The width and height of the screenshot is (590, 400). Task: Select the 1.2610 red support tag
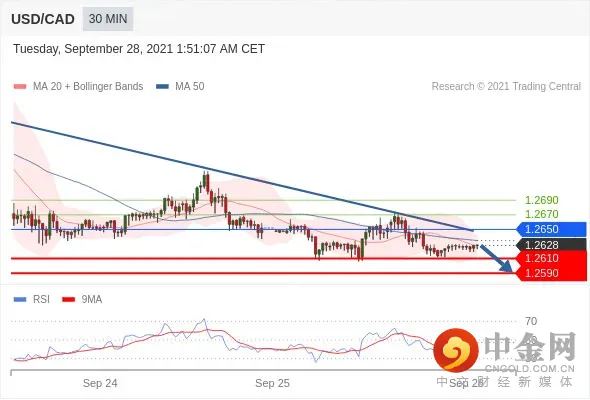point(551,259)
